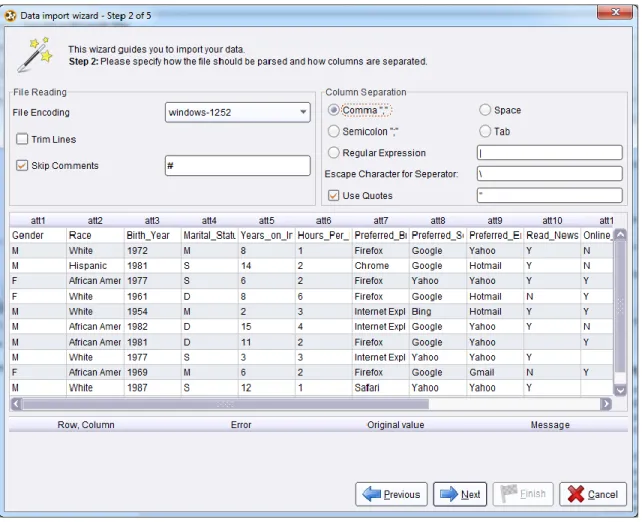Viewport: 642px width, 522px height.
Task: Click the Birth_Year cell
Action: (152, 235)
